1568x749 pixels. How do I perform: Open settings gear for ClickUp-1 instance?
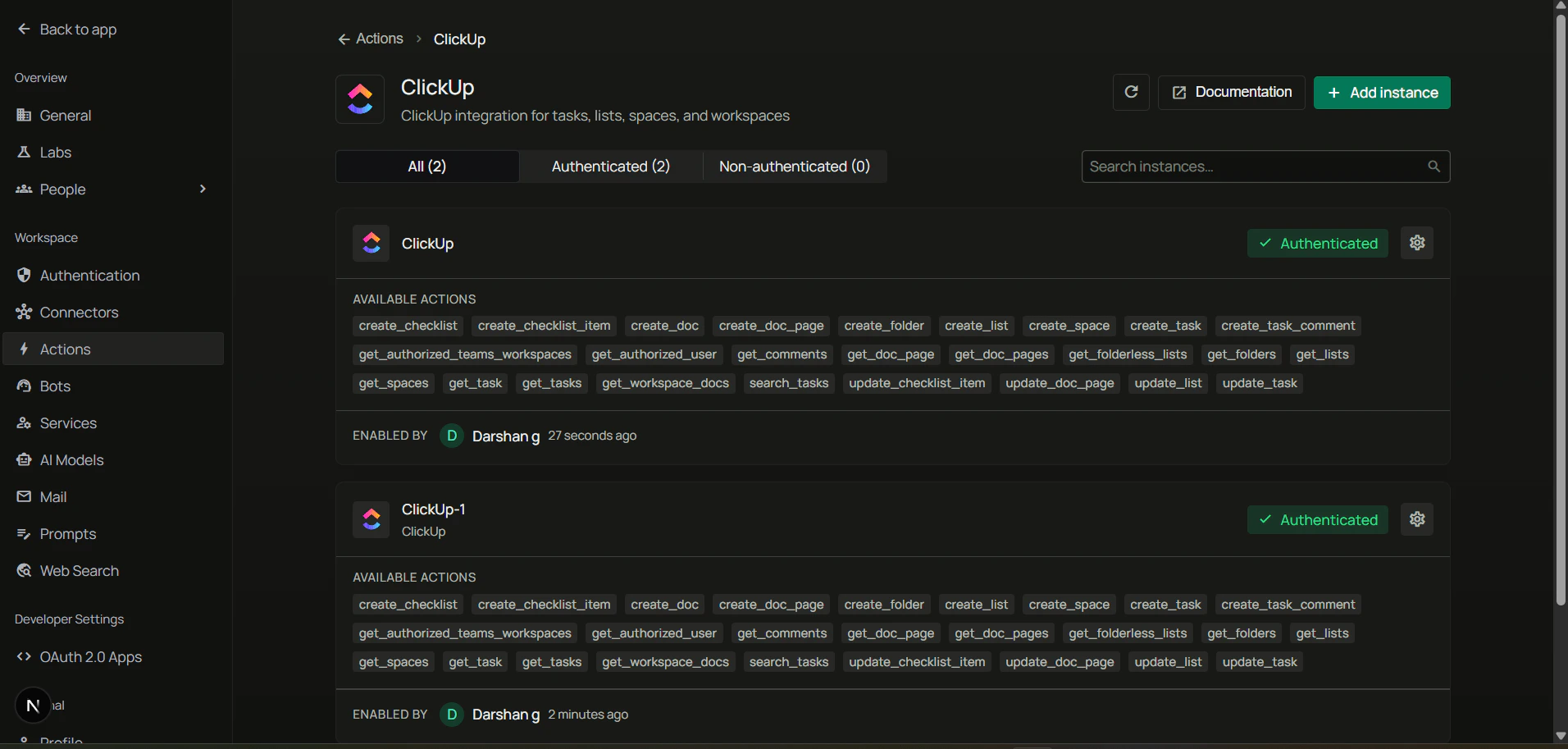click(x=1417, y=519)
